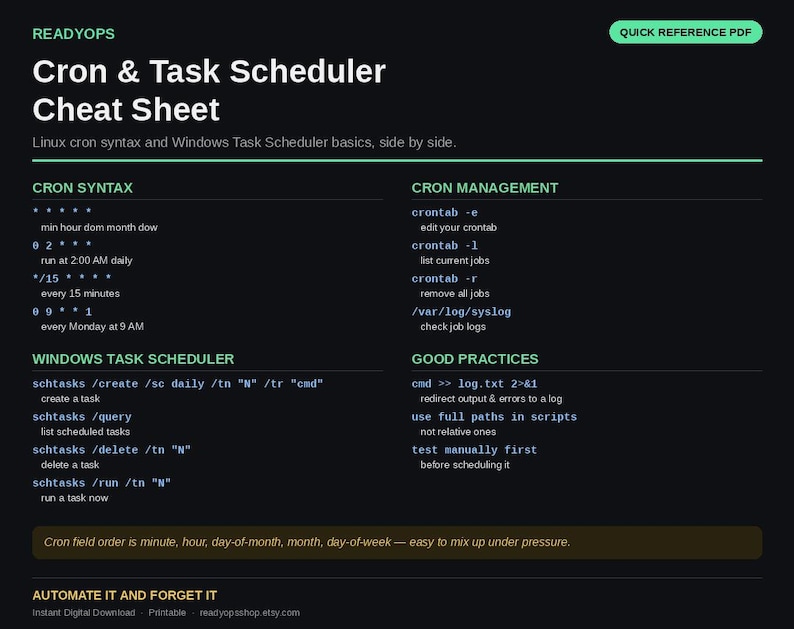Click 'redirect output & errors to a log'

491,399
